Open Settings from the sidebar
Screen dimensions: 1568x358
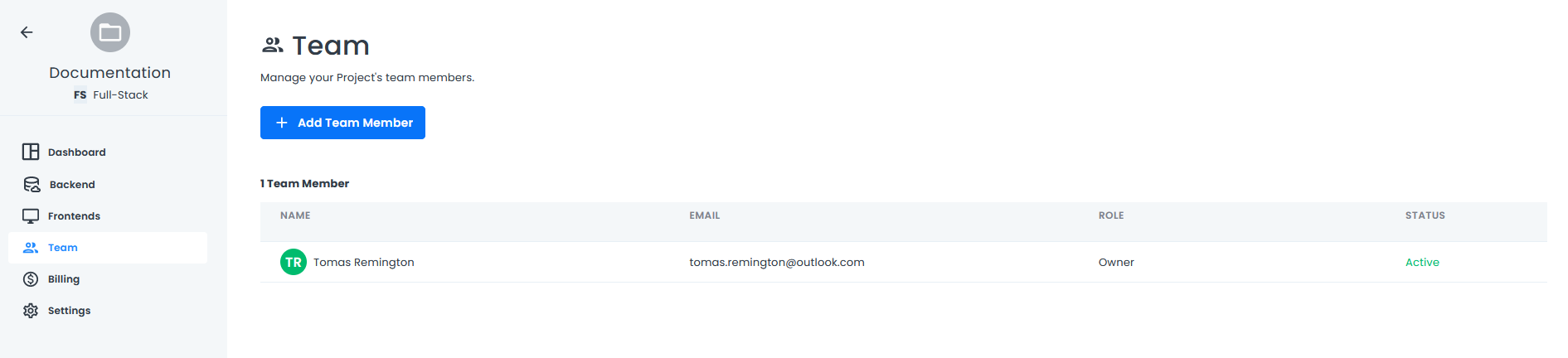point(69,311)
